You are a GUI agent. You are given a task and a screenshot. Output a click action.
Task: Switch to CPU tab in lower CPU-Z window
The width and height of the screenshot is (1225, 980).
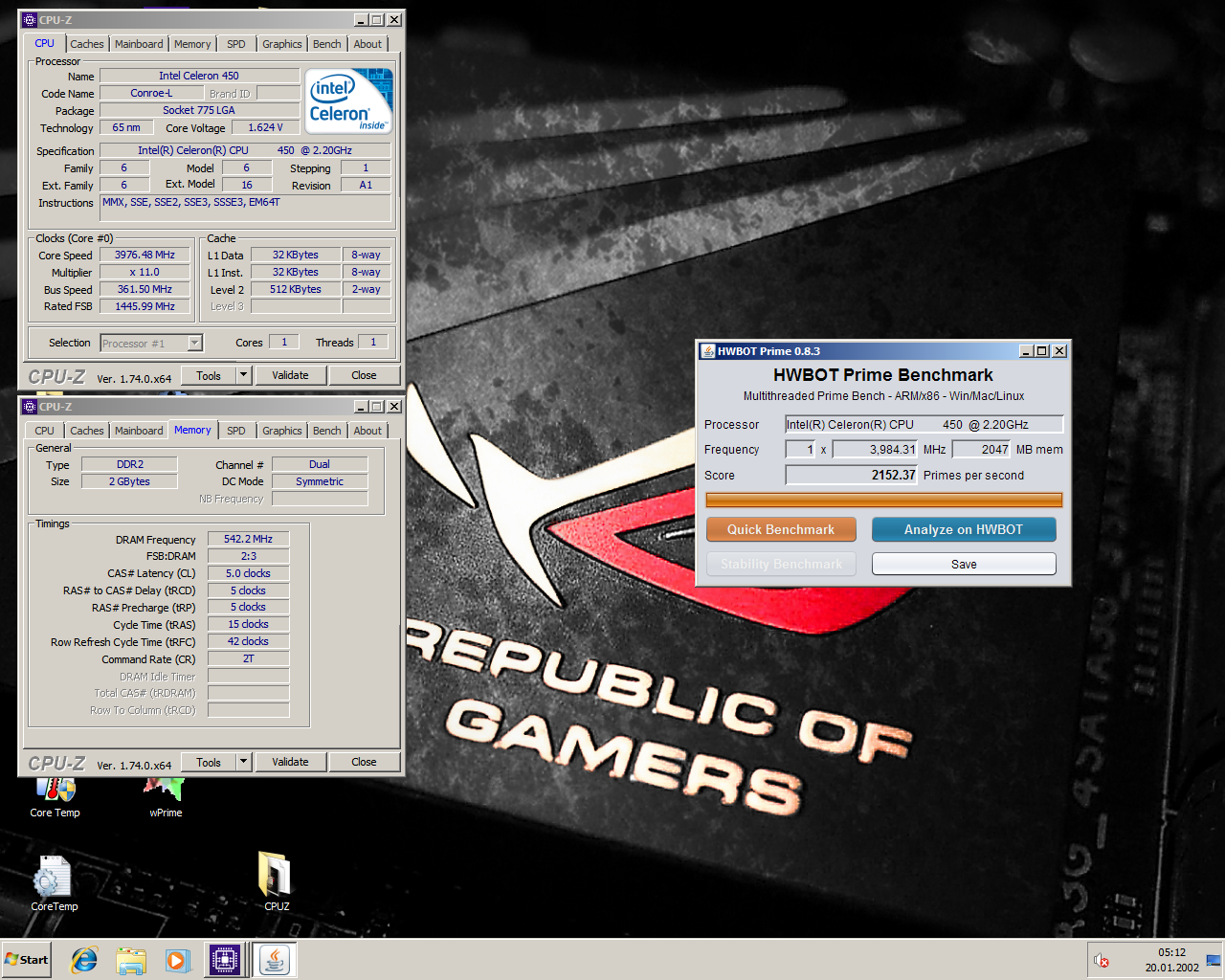click(x=45, y=431)
